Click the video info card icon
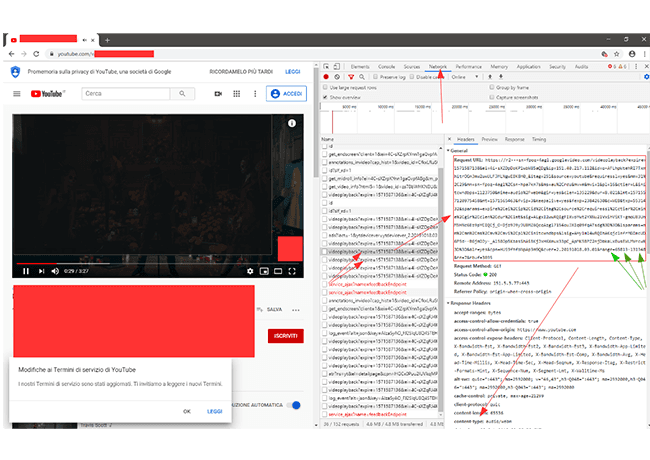This screenshot has height=460, width=650. tap(292, 123)
